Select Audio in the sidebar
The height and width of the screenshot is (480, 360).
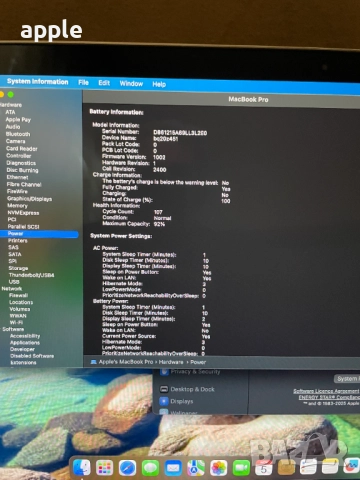[x=13, y=127]
